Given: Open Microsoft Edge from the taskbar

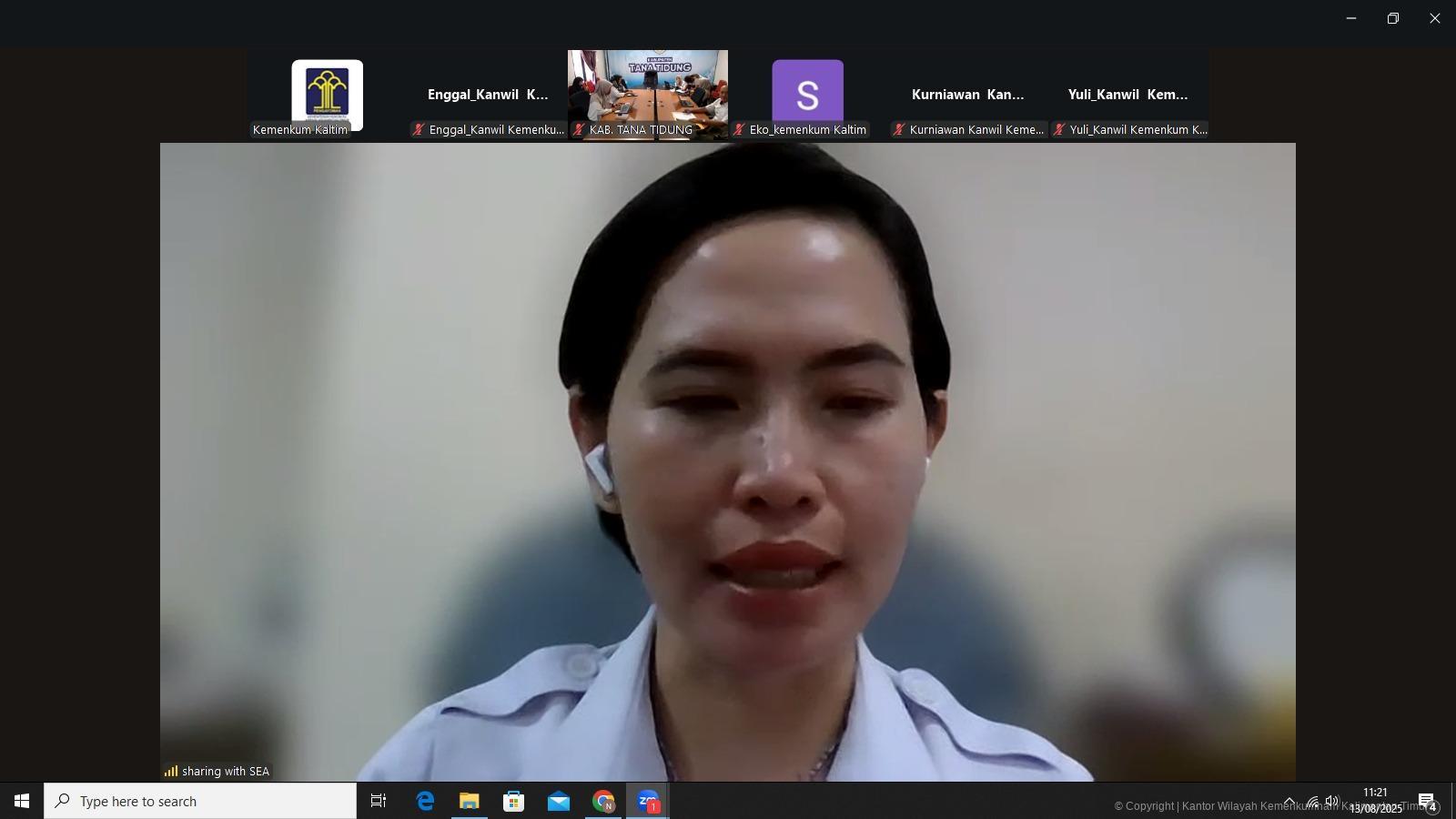Looking at the screenshot, I should pyautogui.click(x=425, y=801).
